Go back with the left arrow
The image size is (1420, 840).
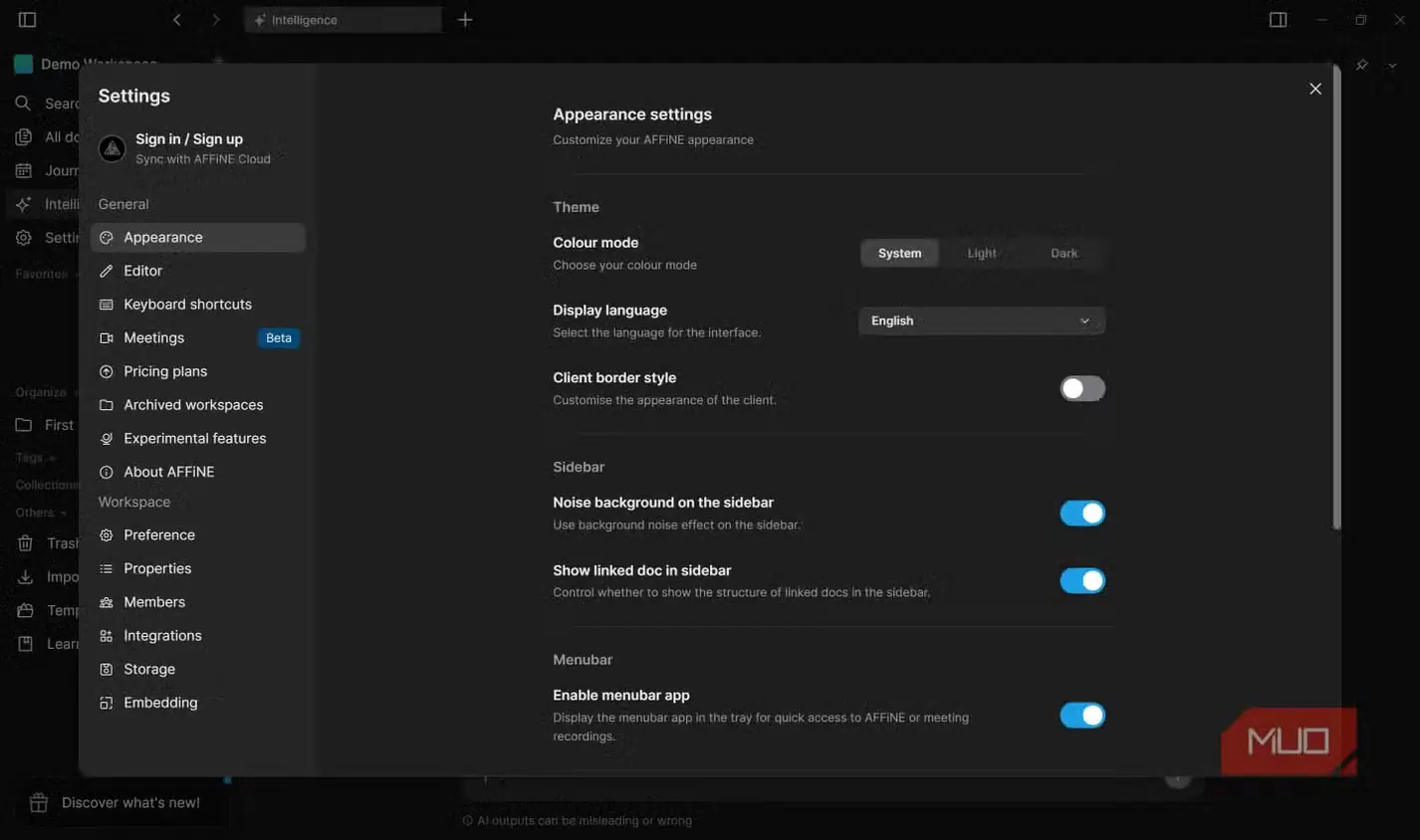pyautogui.click(x=177, y=20)
